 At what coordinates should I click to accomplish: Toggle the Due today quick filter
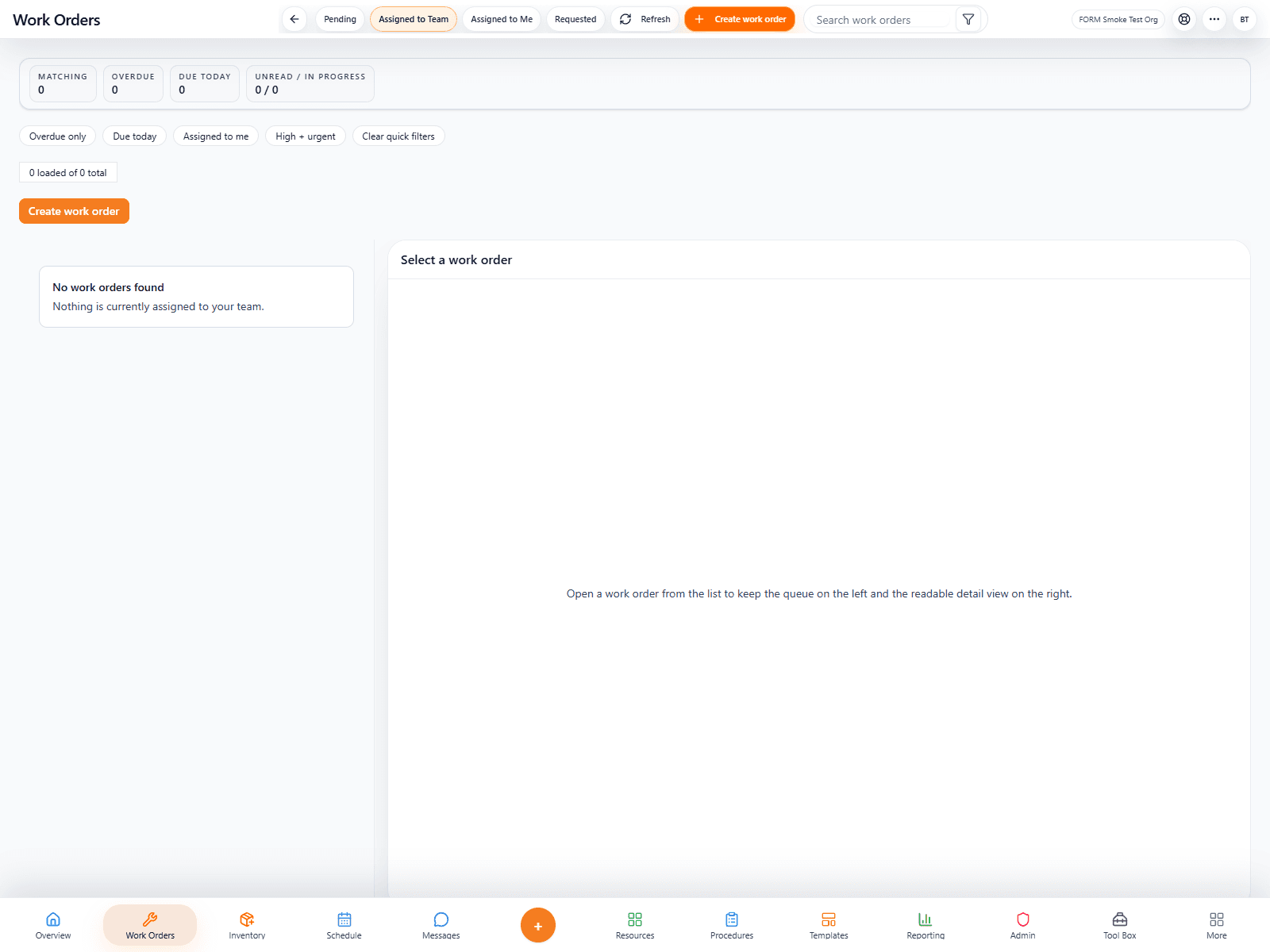coord(135,136)
